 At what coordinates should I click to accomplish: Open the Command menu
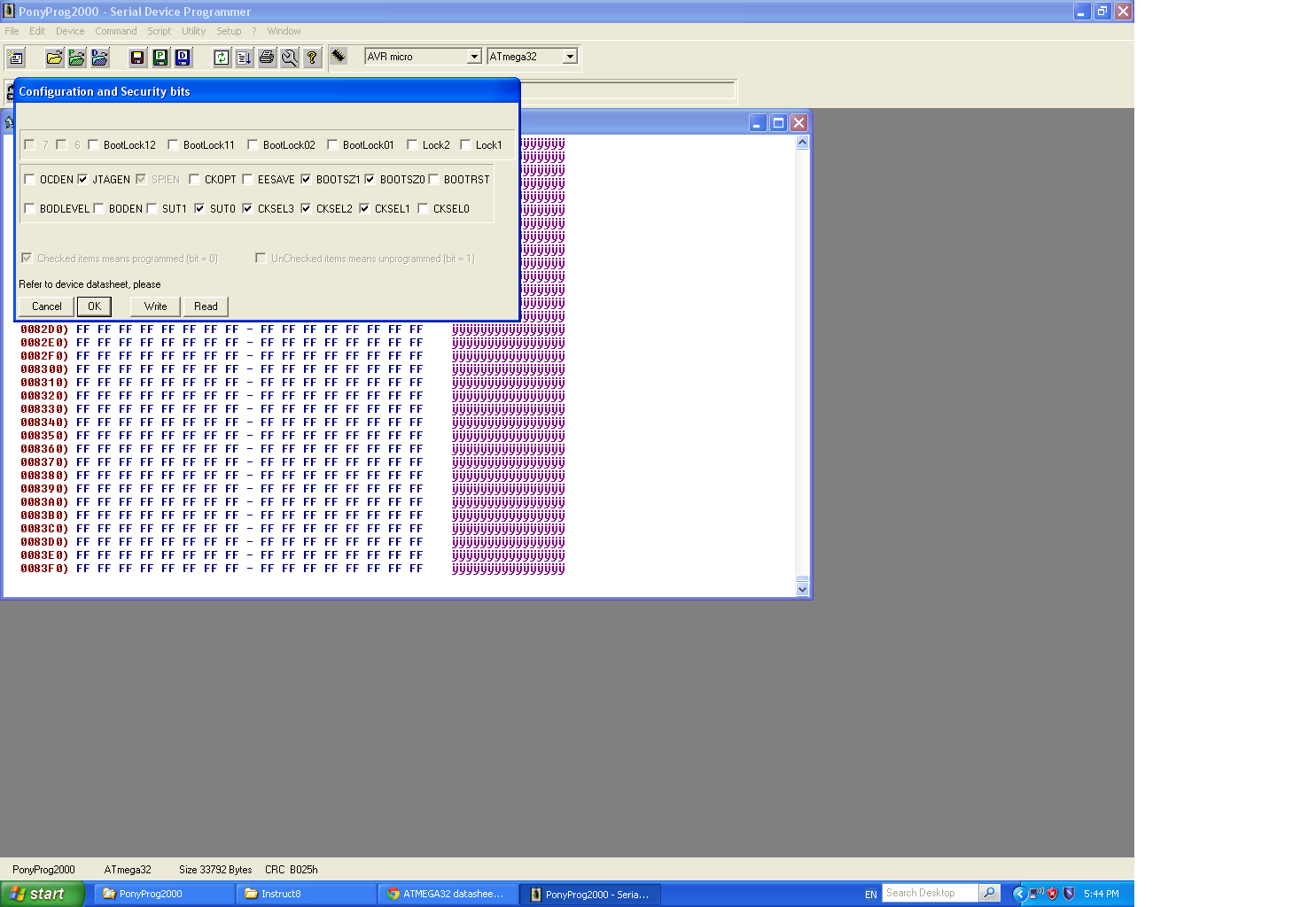coord(116,31)
